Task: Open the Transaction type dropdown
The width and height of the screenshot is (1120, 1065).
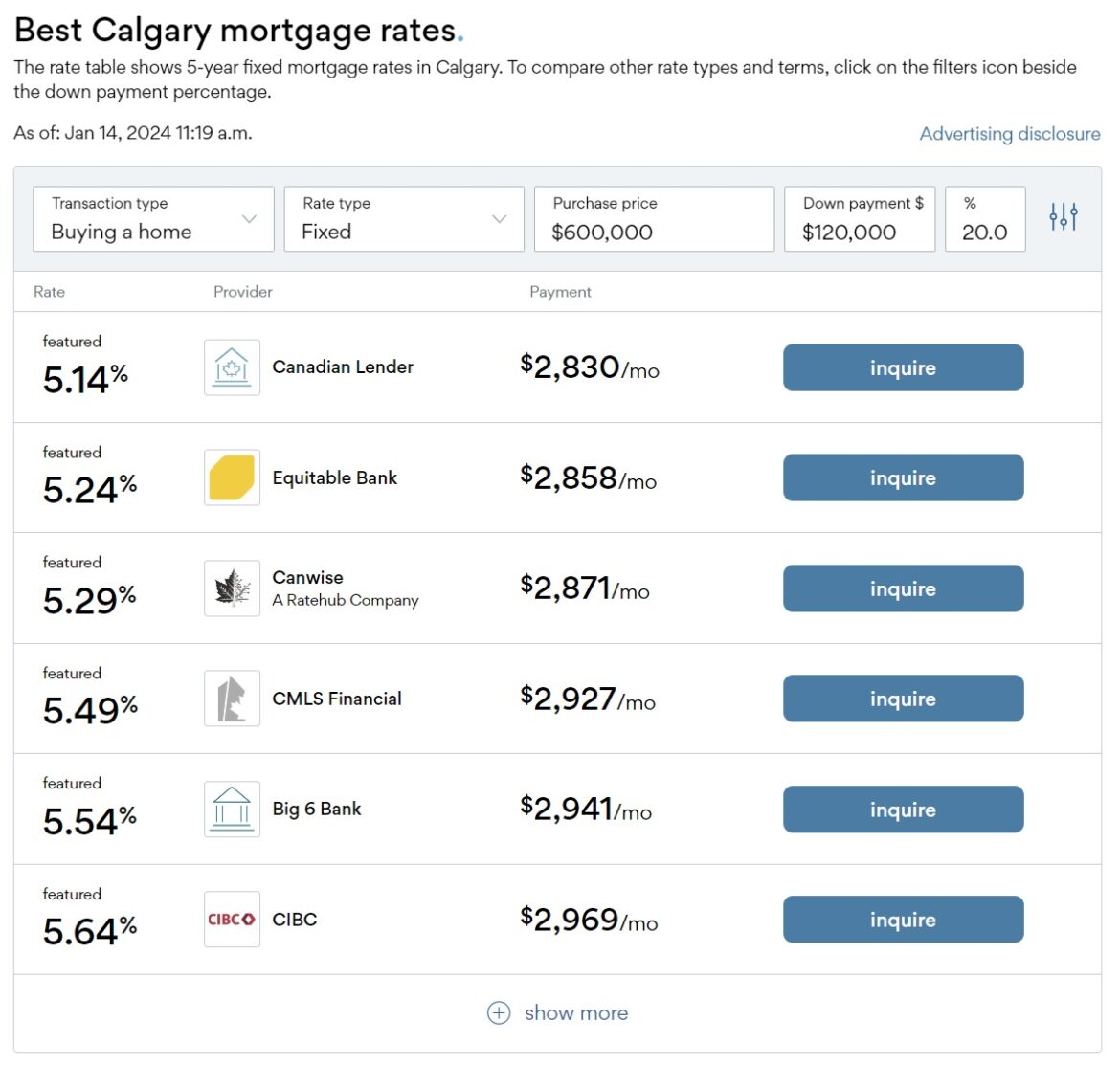Action: coord(153,219)
